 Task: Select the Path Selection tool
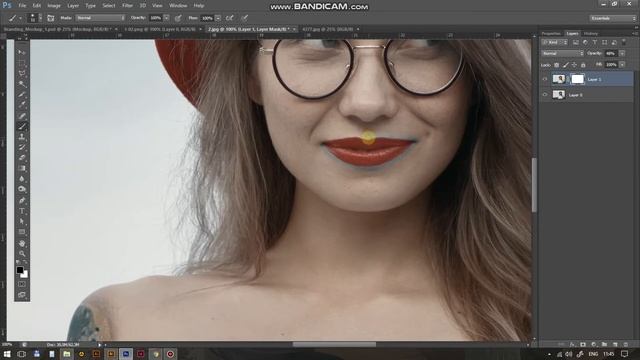tap(22, 222)
